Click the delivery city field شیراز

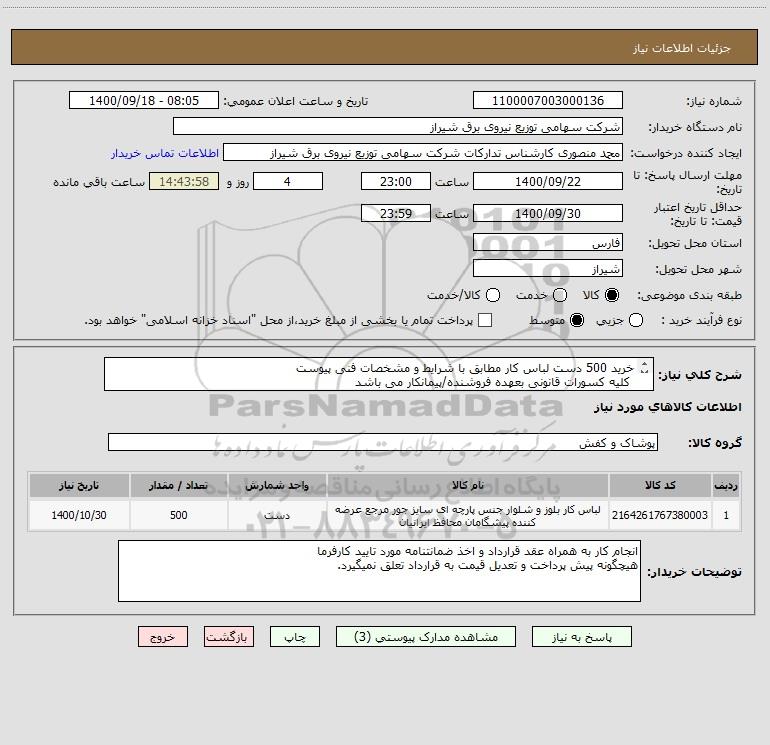coord(548,268)
